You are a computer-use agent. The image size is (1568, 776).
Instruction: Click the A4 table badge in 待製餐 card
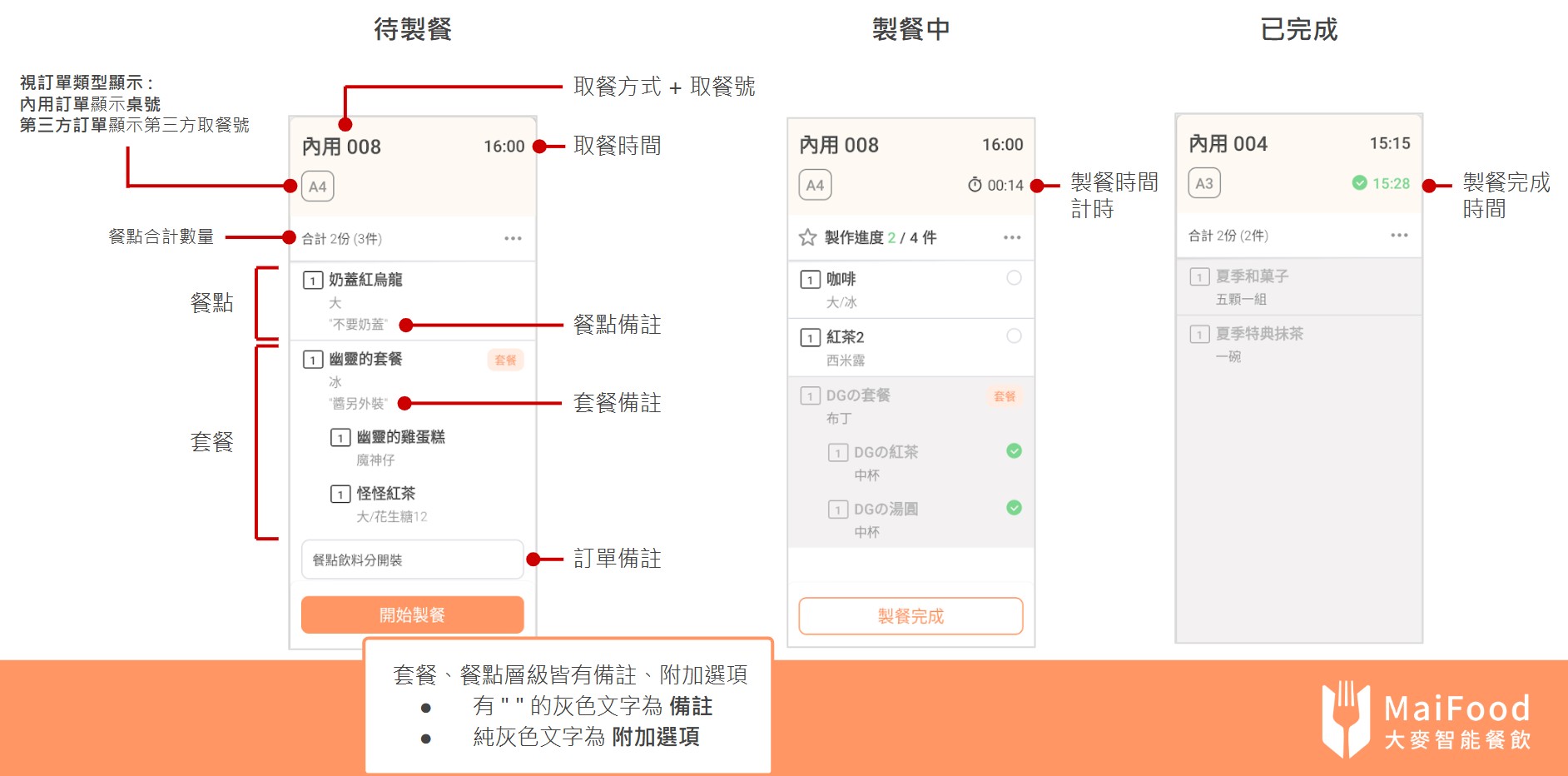pyautogui.click(x=317, y=187)
